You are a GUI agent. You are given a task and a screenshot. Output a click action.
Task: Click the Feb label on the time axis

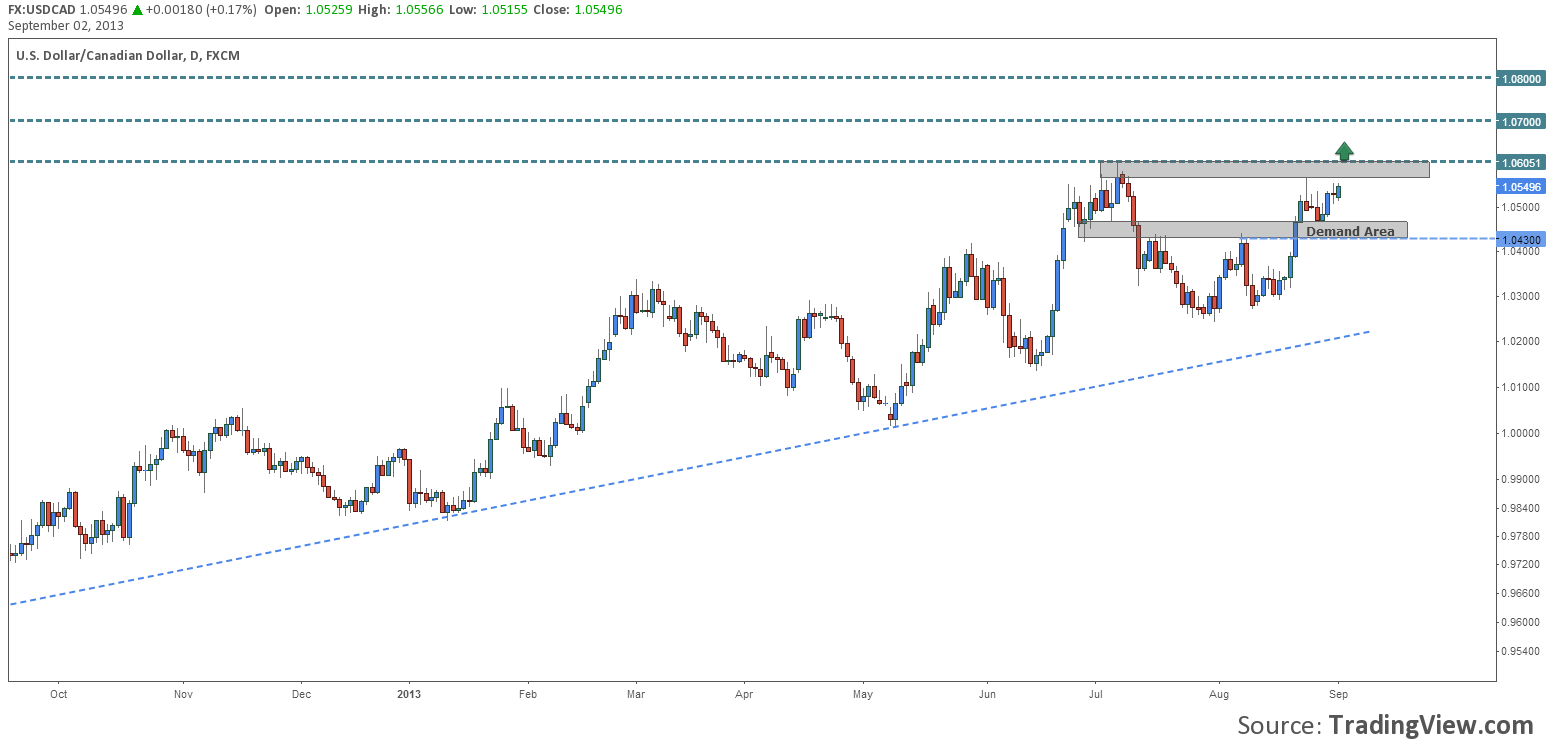coord(528,693)
